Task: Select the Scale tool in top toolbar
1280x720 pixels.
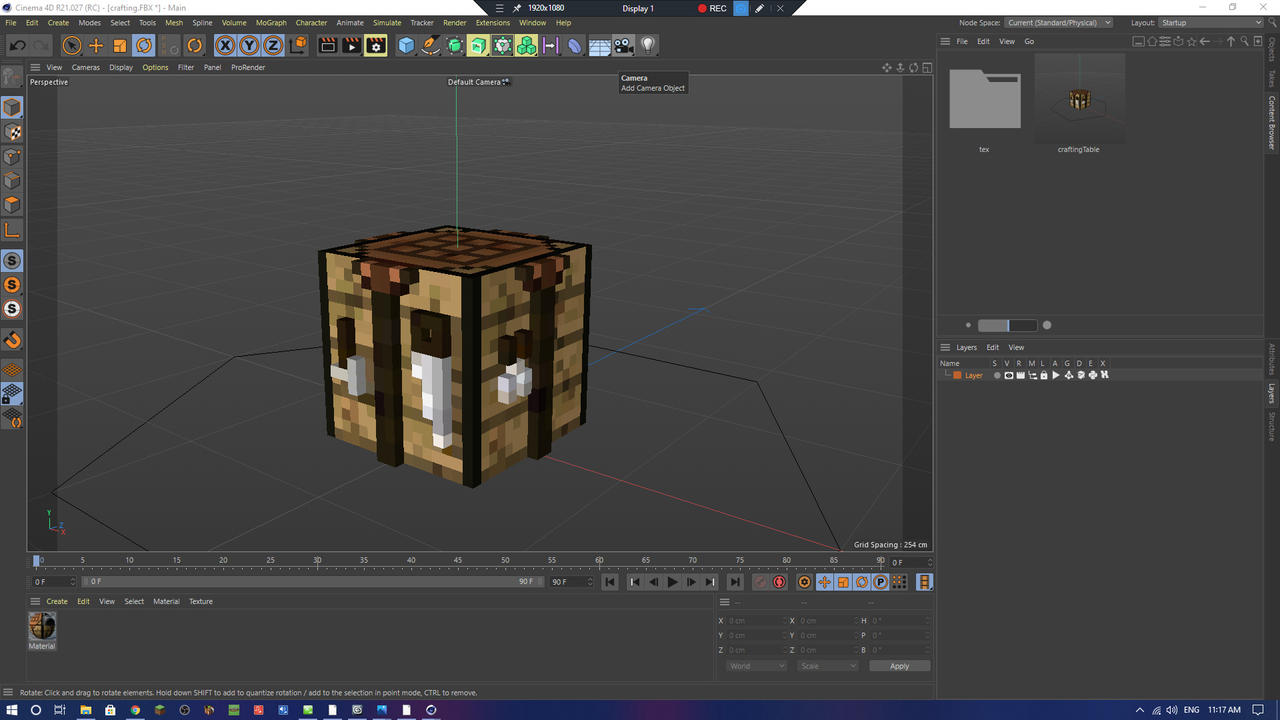Action: tap(120, 45)
